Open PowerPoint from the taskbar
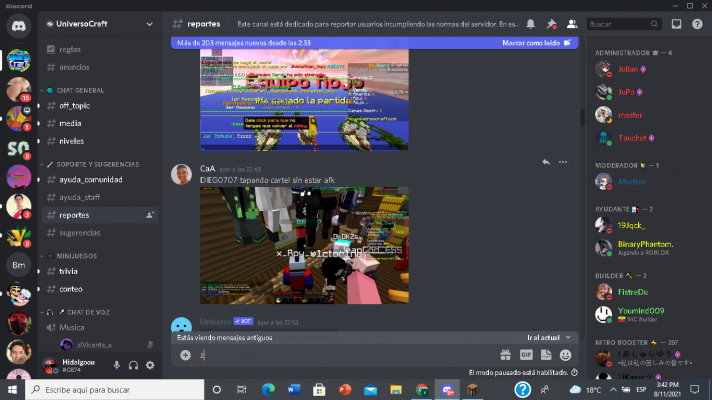The width and height of the screenshot is (712, 400). (x=345, y=390)
